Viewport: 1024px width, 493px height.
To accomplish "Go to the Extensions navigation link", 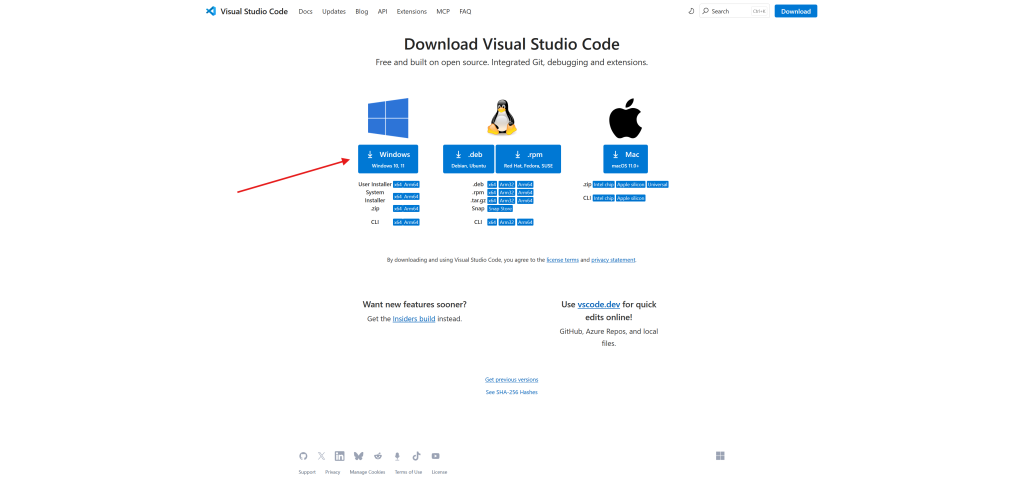I will (x=411, y=11).
